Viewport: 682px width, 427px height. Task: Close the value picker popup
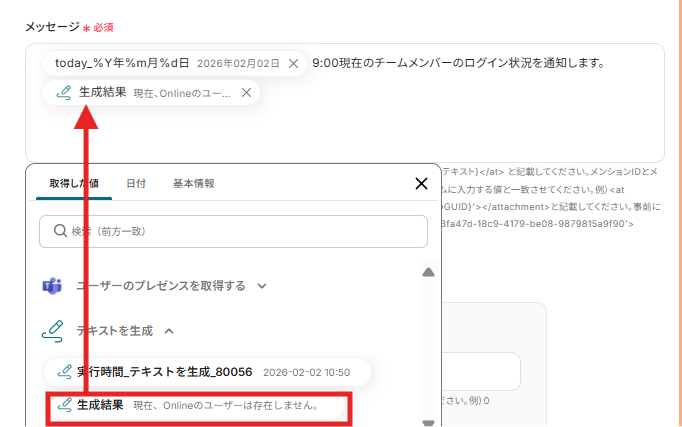[421, 183]
